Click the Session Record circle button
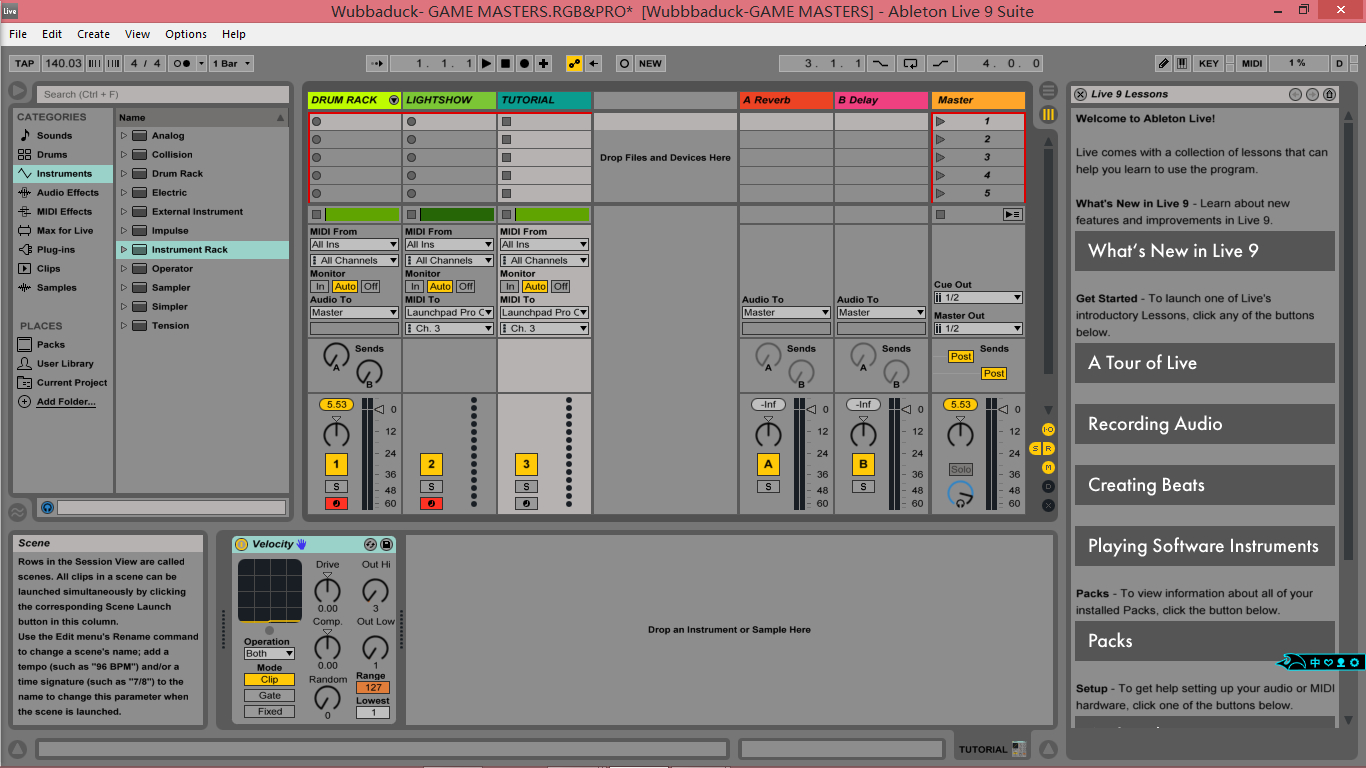 click(624, 63)
